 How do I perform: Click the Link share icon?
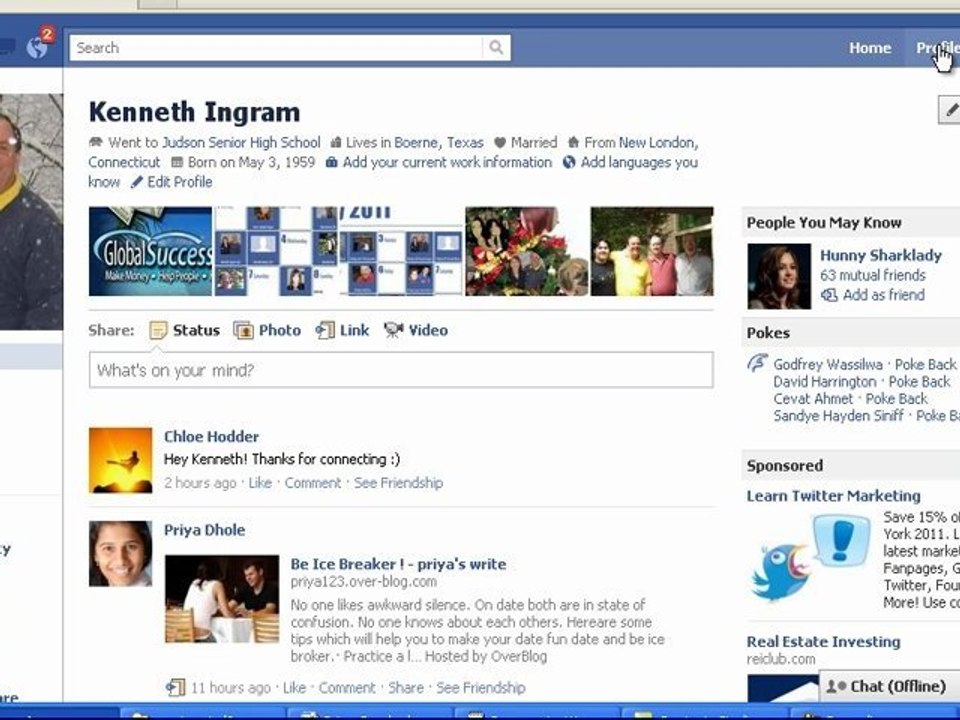[x=324, y=331]
